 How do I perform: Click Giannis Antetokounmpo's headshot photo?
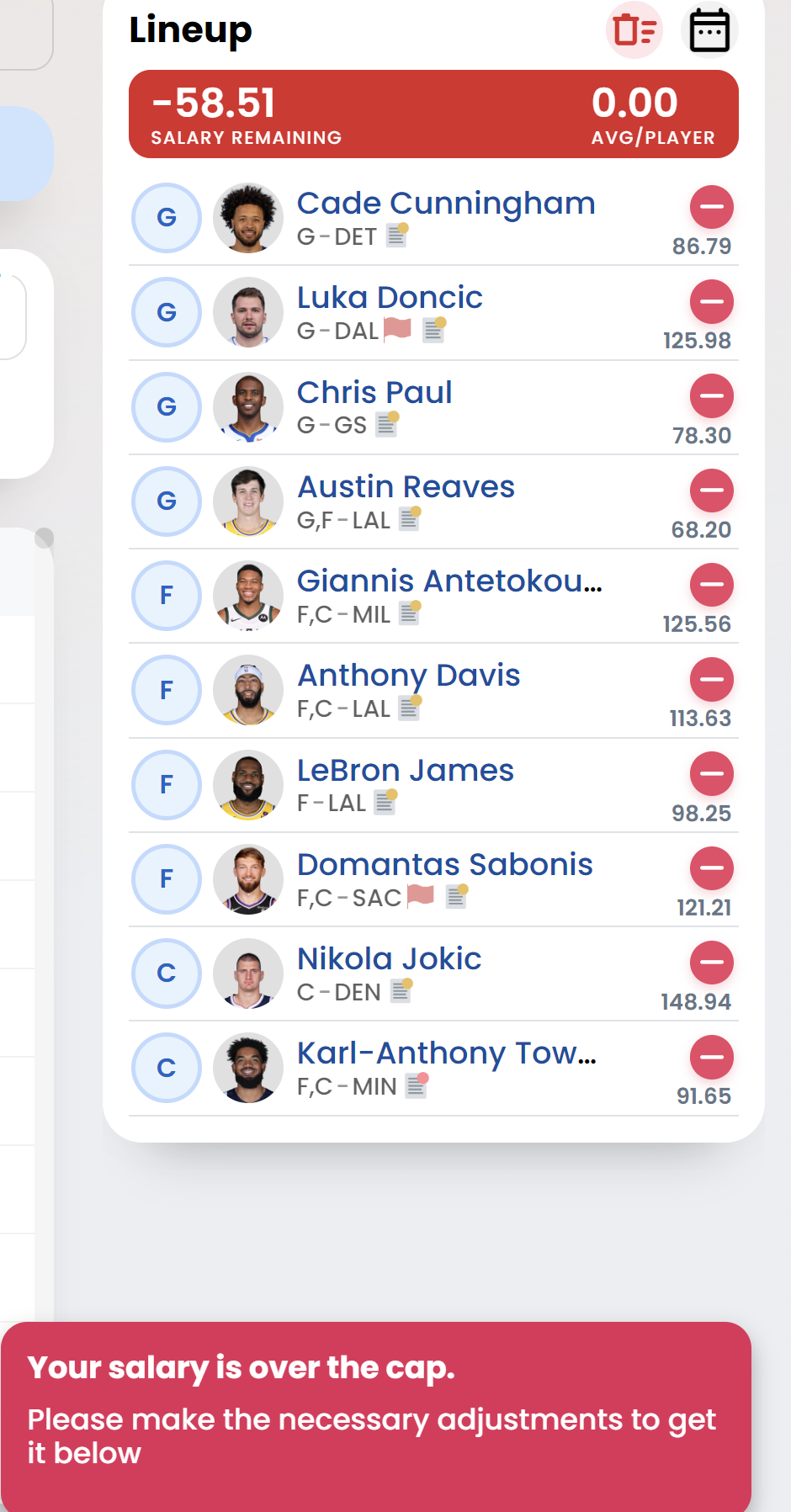pos(248,596)
